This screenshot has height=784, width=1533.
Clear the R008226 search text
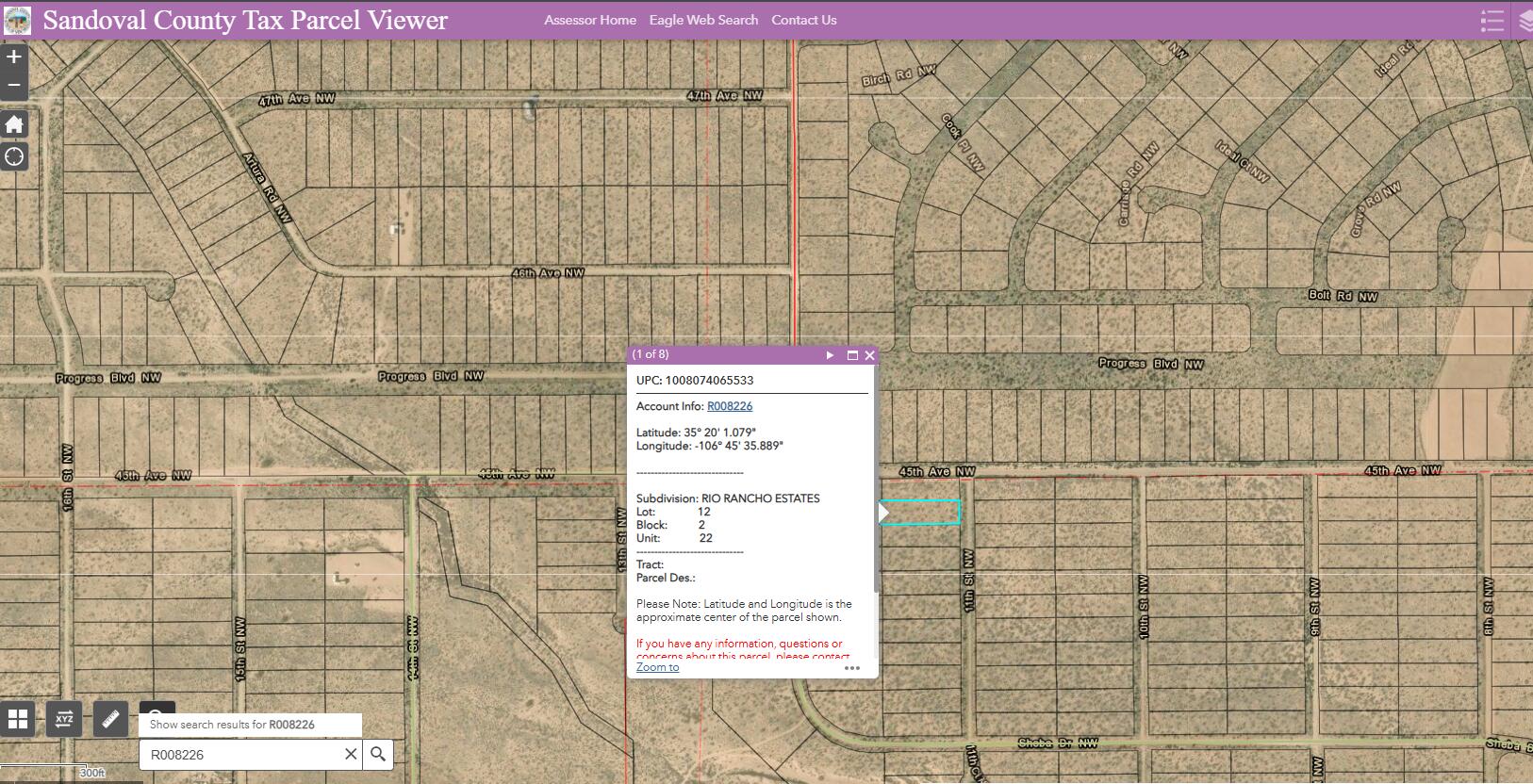(350, 754)
